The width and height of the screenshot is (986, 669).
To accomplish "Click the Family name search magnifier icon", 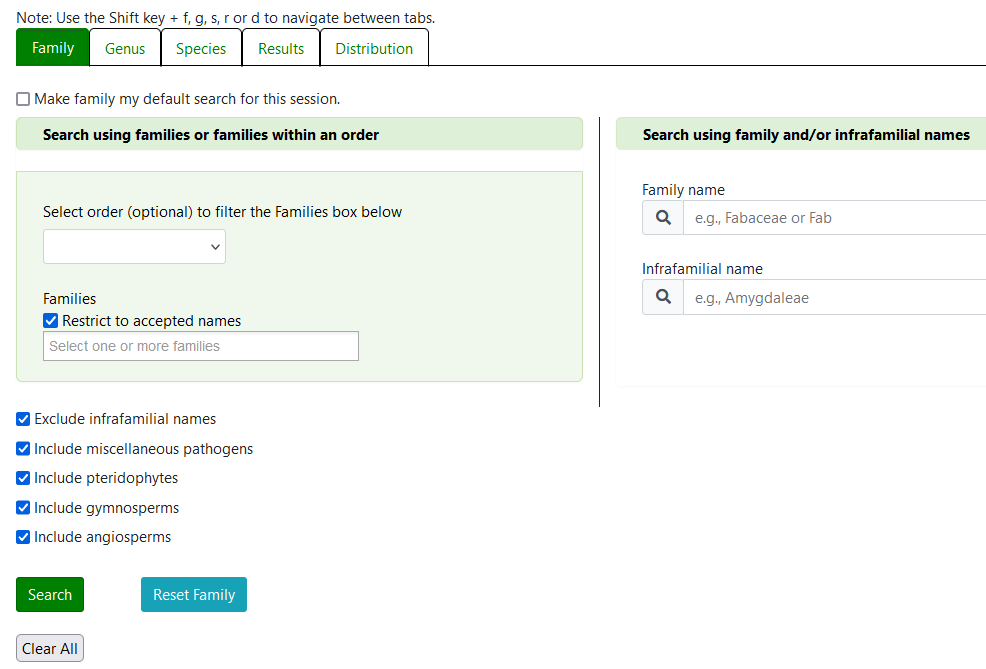I will click(x=662, y=218).
